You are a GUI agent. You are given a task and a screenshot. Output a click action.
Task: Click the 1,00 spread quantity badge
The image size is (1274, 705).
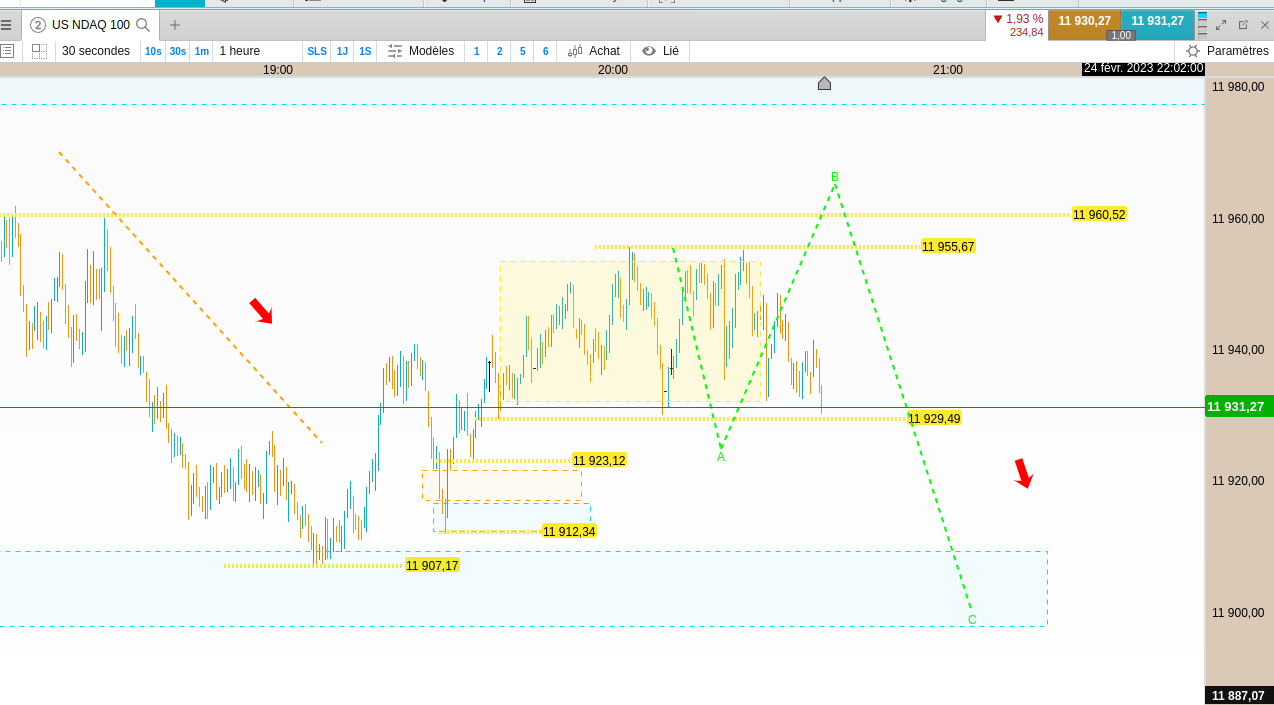click(1121, 35)
